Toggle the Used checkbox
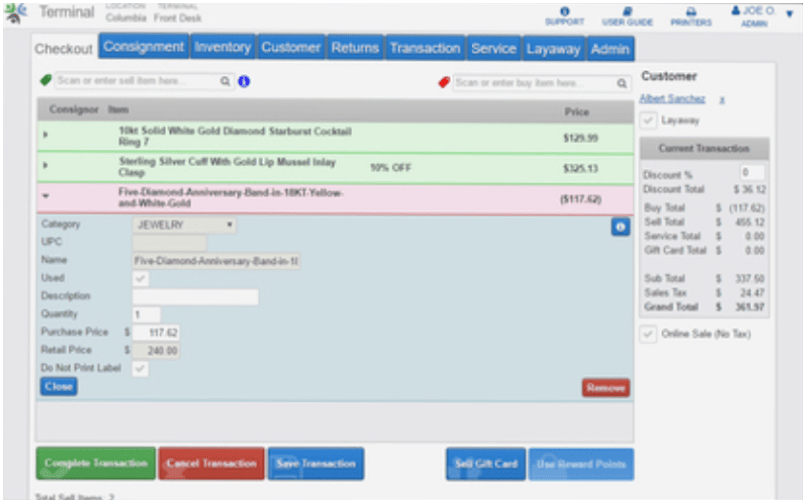 [140, 278]
